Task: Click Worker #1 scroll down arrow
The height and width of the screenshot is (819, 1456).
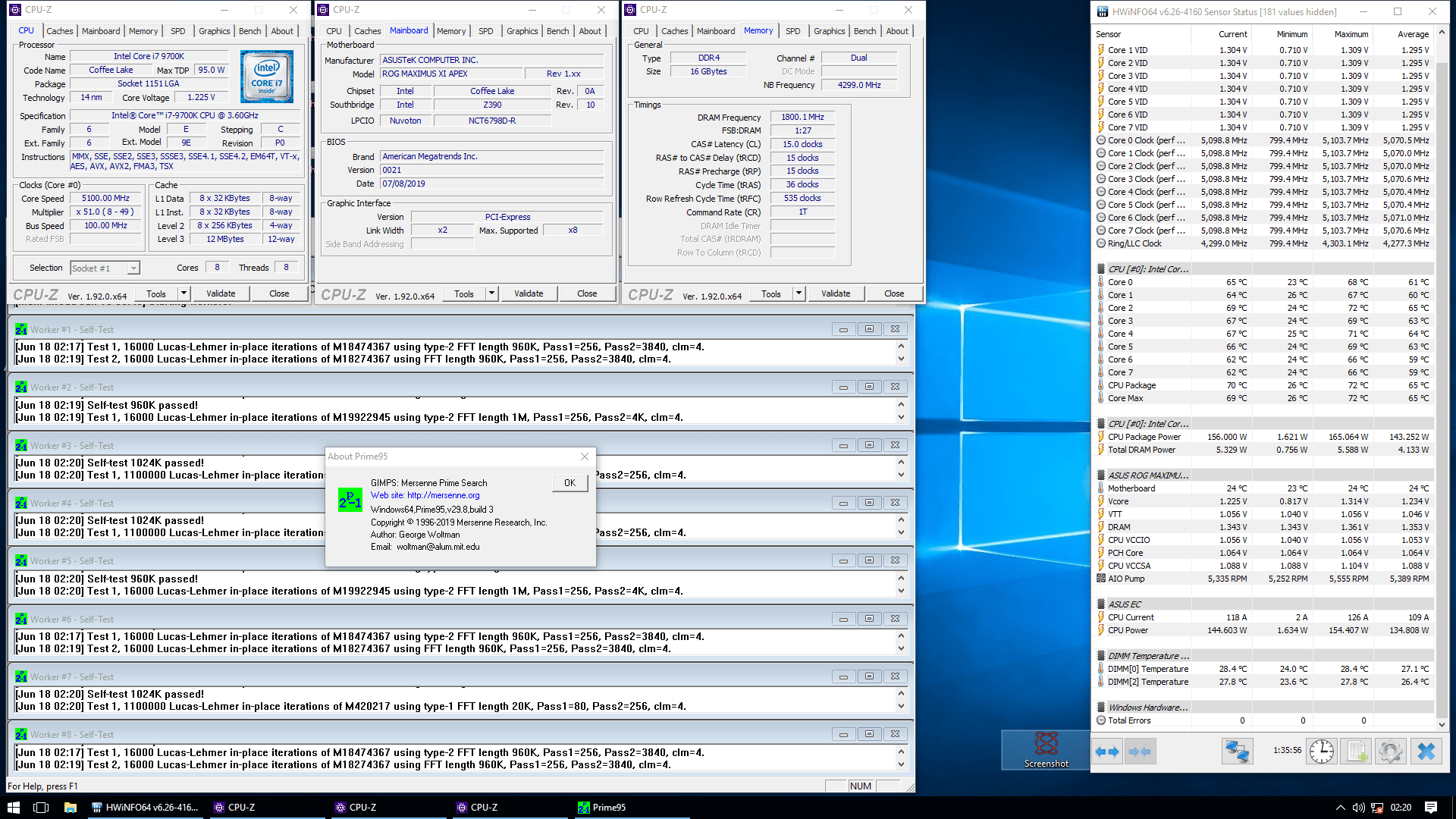Action: (901, 359)
